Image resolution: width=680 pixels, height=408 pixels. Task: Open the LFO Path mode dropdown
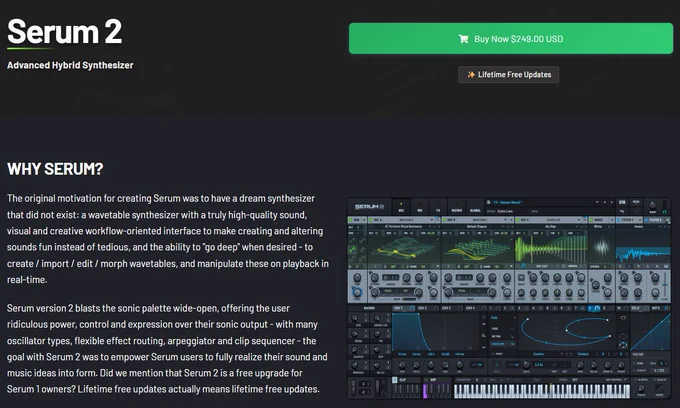(503, 318)
